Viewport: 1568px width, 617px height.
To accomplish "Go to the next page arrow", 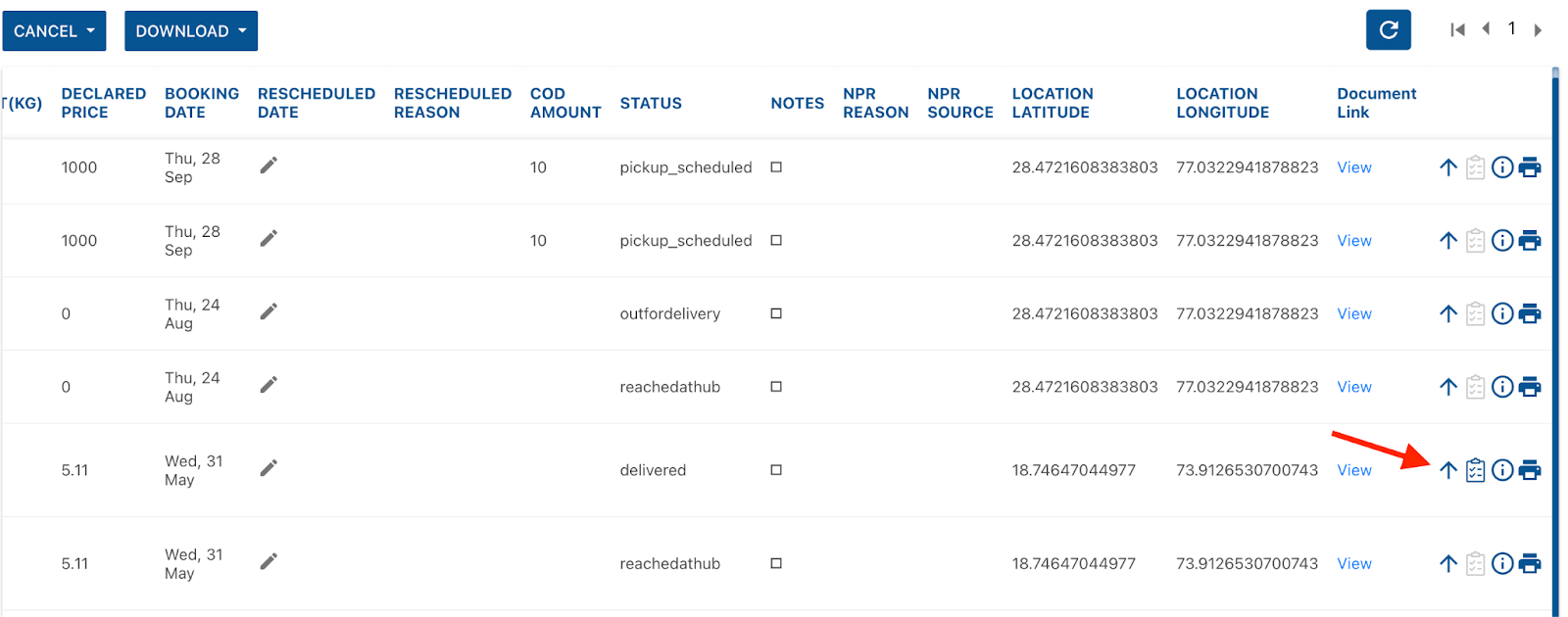I will (x=1538, y=30).
